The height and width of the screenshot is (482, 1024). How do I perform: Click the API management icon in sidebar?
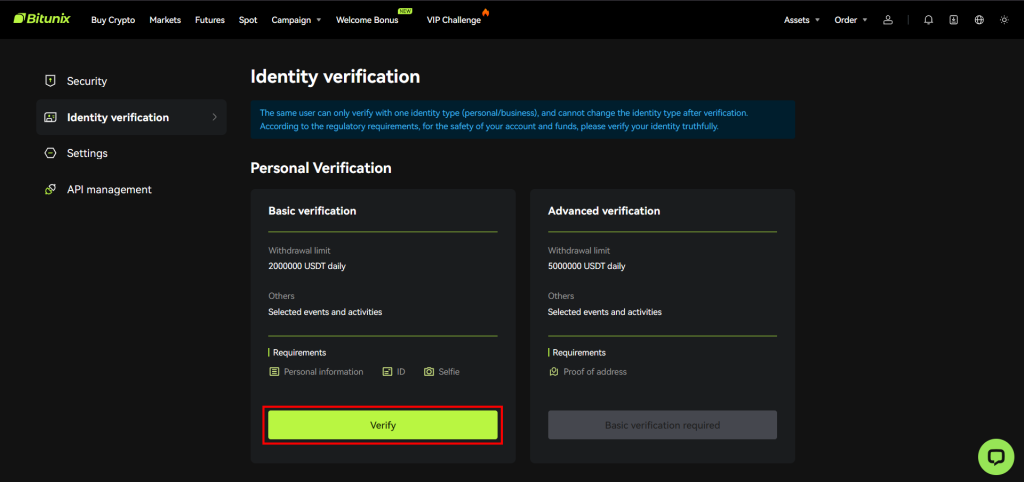50,189
